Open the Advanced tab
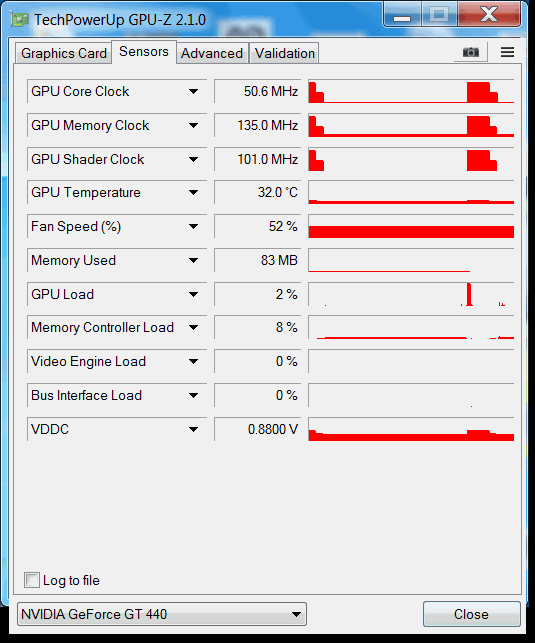The height and width of the screenshot is (643, 535). (x=212, y=53)
